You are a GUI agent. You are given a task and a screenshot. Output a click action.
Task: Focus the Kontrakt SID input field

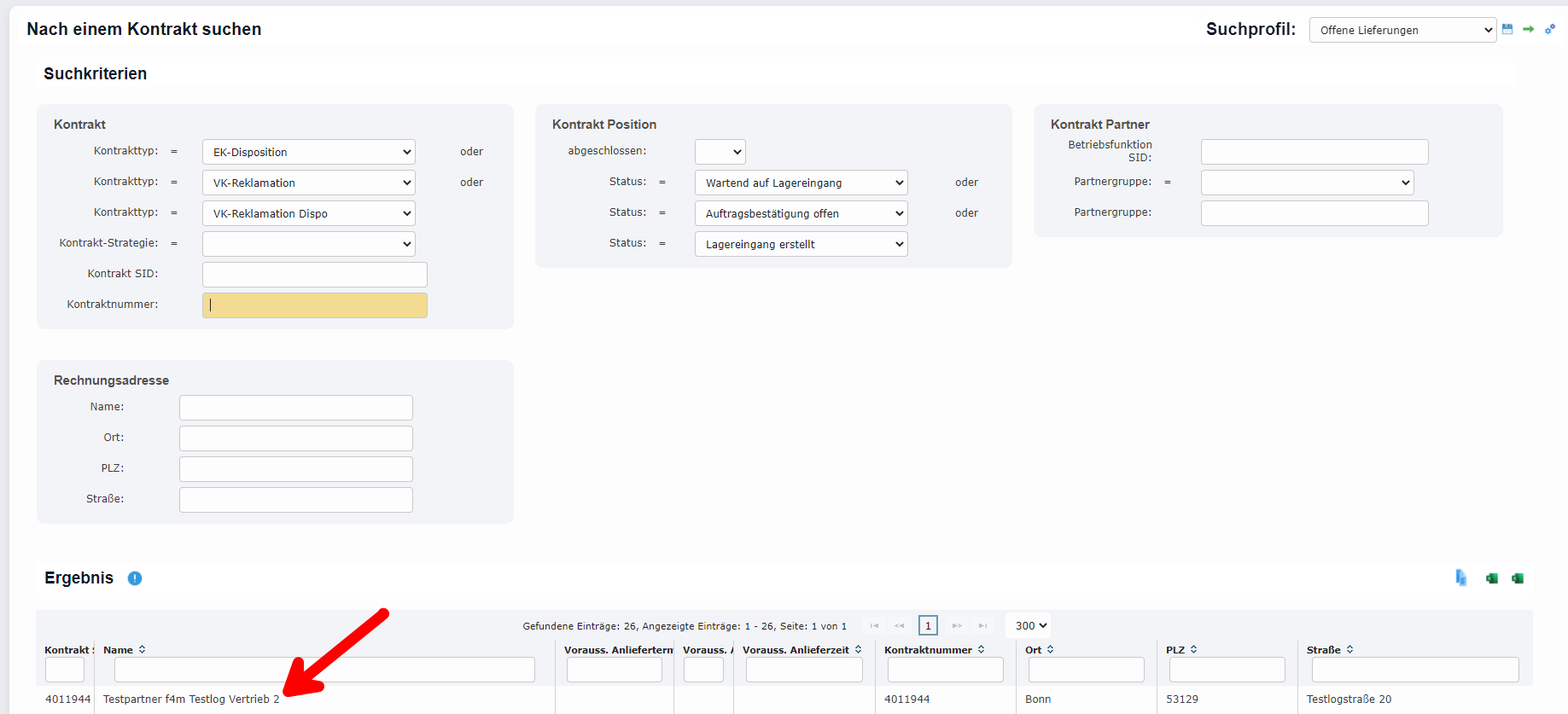pyautogui.click(x=314, y=275)
